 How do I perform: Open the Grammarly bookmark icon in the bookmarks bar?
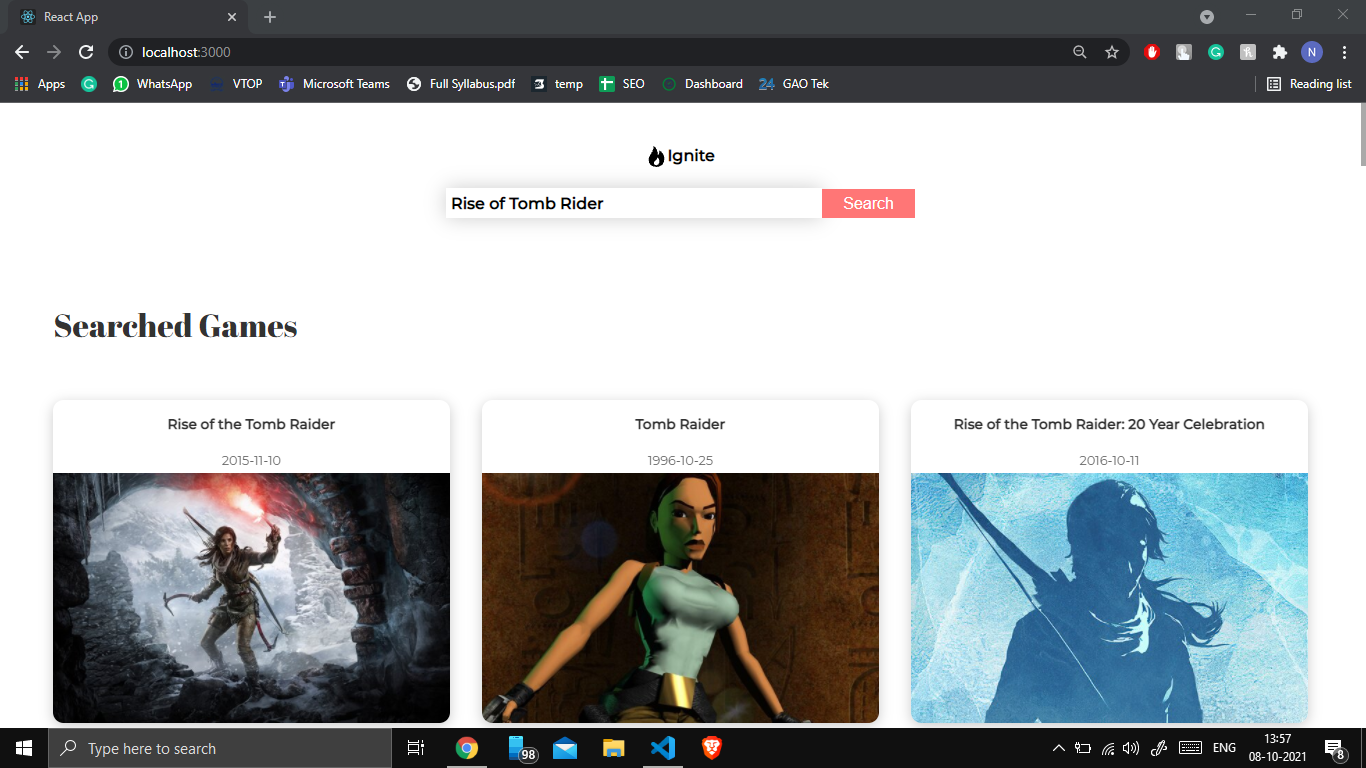pos(89,84)
